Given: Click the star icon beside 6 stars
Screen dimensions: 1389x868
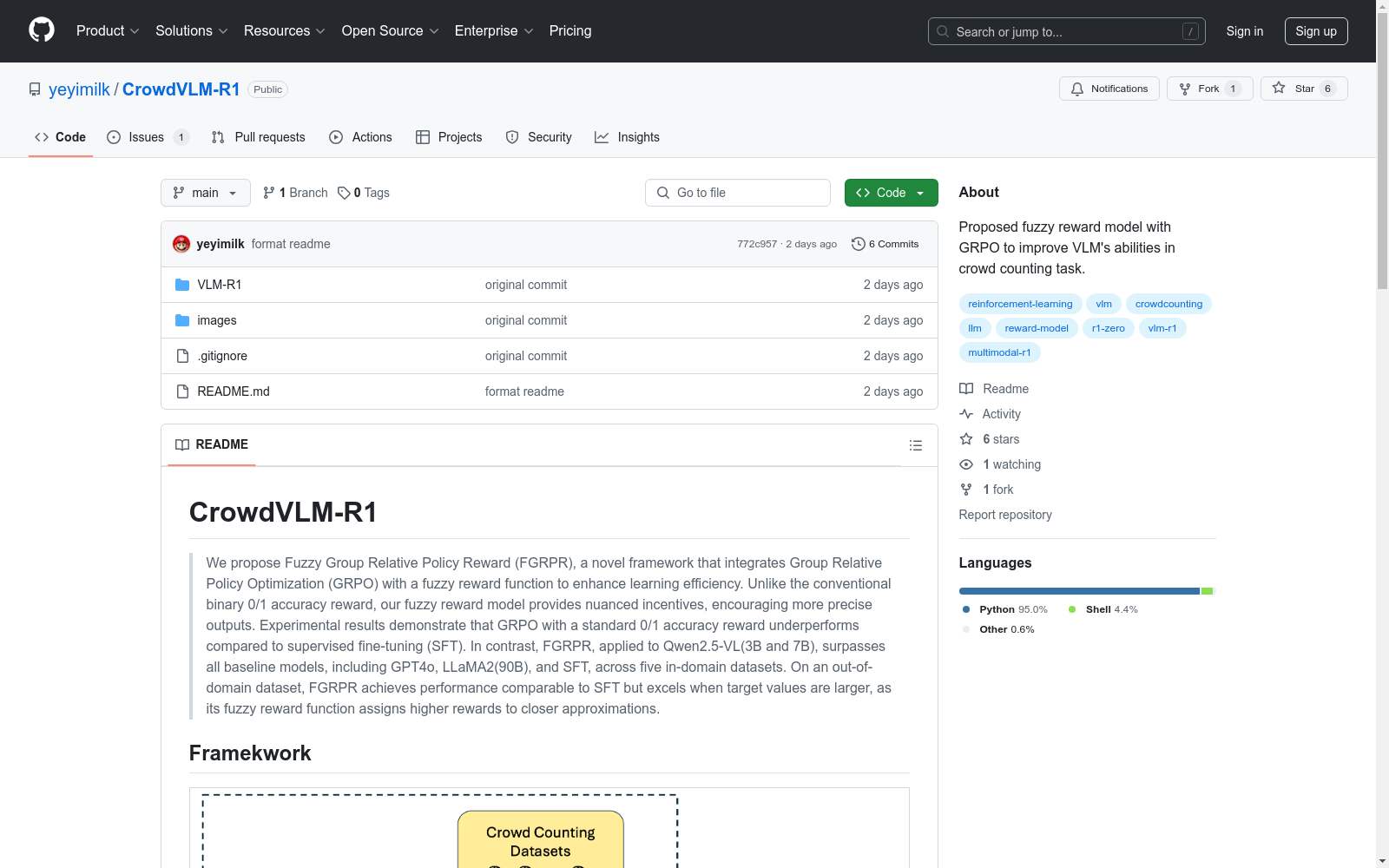Looking at the screenshot, I should pos(966,439).
